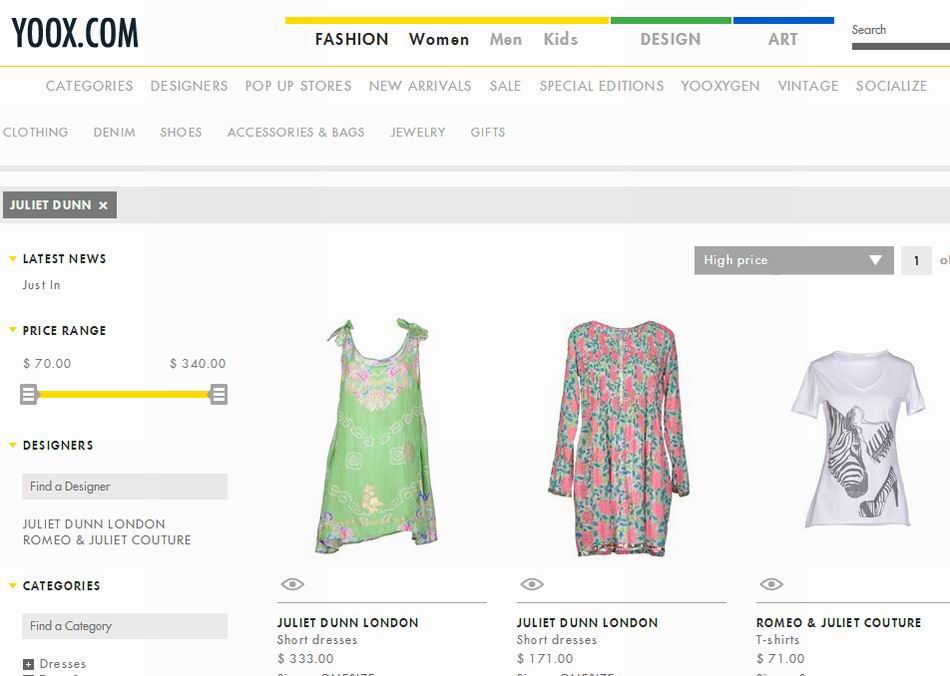Filter by JULIET DUNN LONDON designer
This screenshot has height=676, width=950.
94,524
